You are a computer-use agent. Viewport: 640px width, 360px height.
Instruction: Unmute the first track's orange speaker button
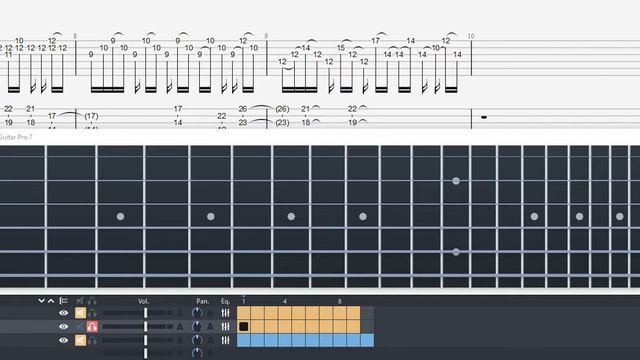coord(80,313)
